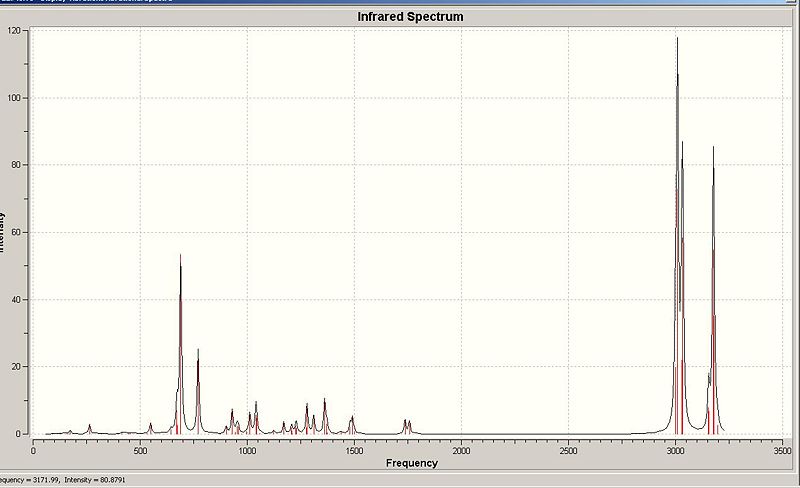Click the y-axis tick label "60"
The height and width of the screenshot is (488, 800).
[16, 232]
